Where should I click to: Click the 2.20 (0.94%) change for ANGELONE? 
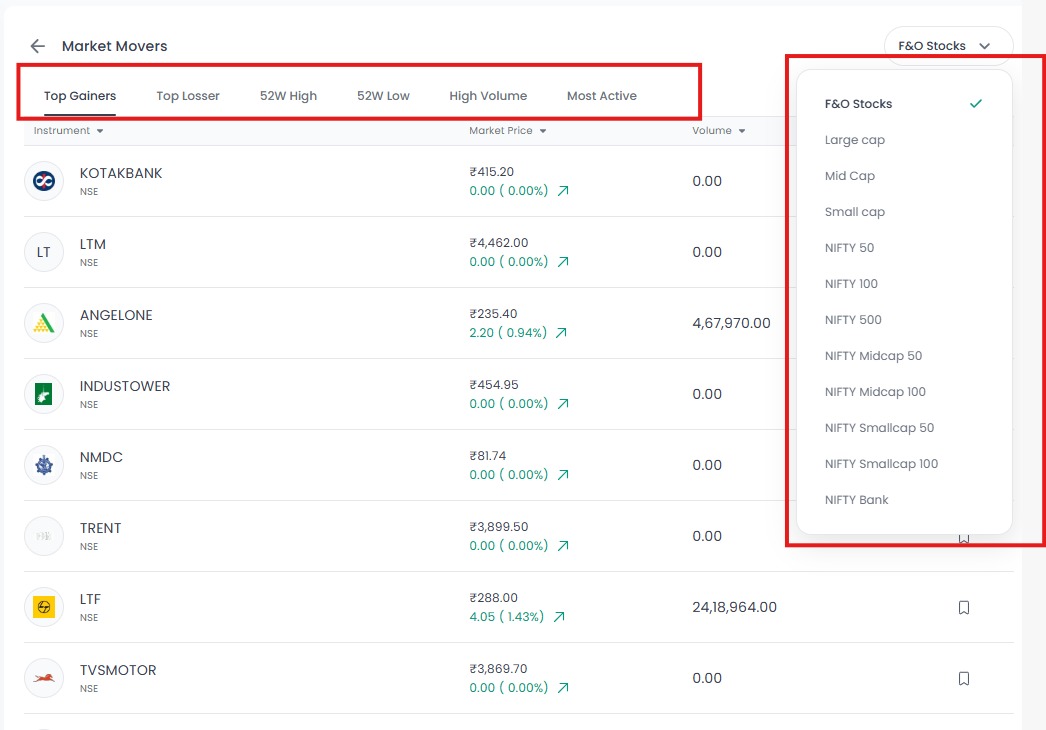(508, 332)
